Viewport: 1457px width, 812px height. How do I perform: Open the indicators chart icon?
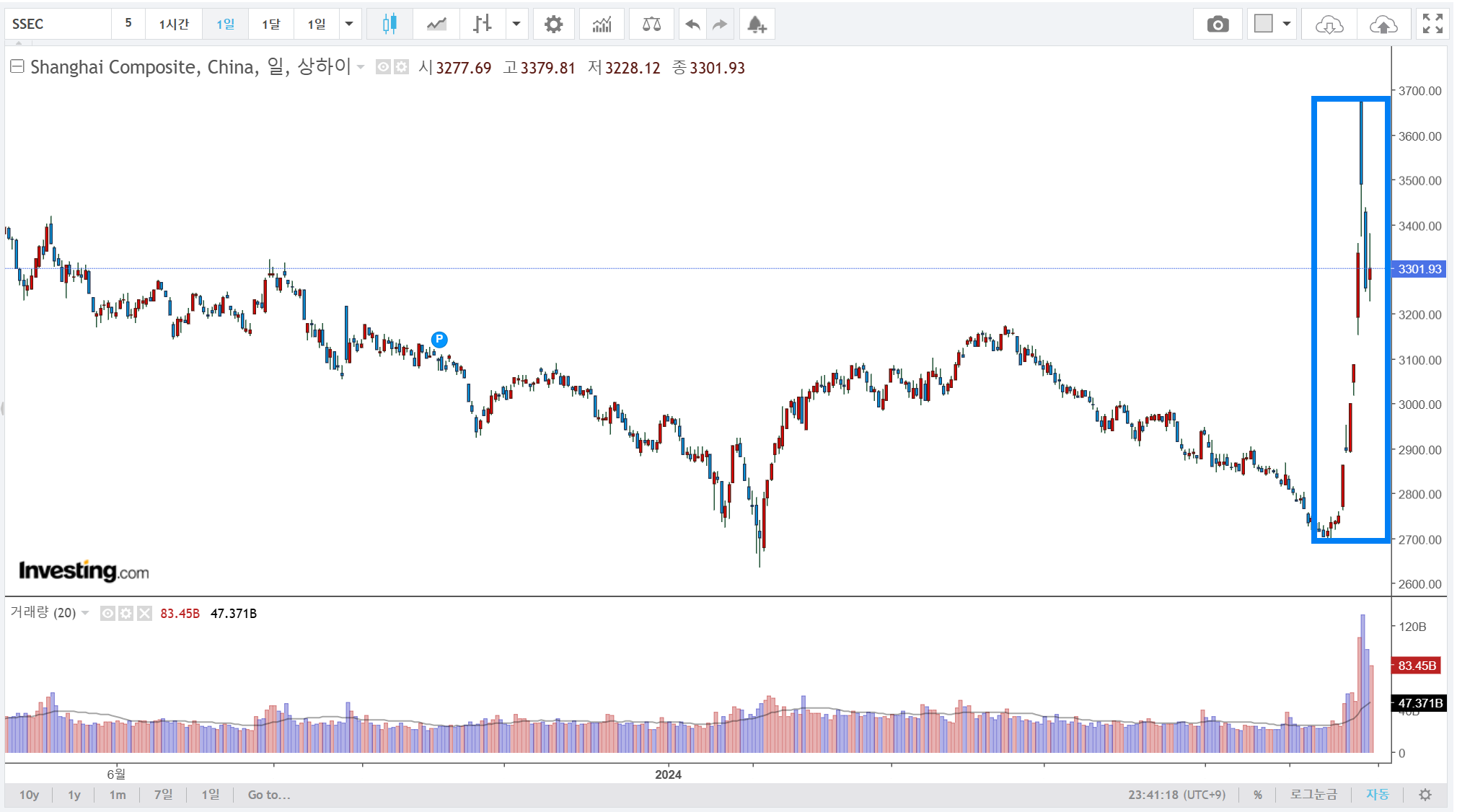pyautogui.click(x=602, y=25)
